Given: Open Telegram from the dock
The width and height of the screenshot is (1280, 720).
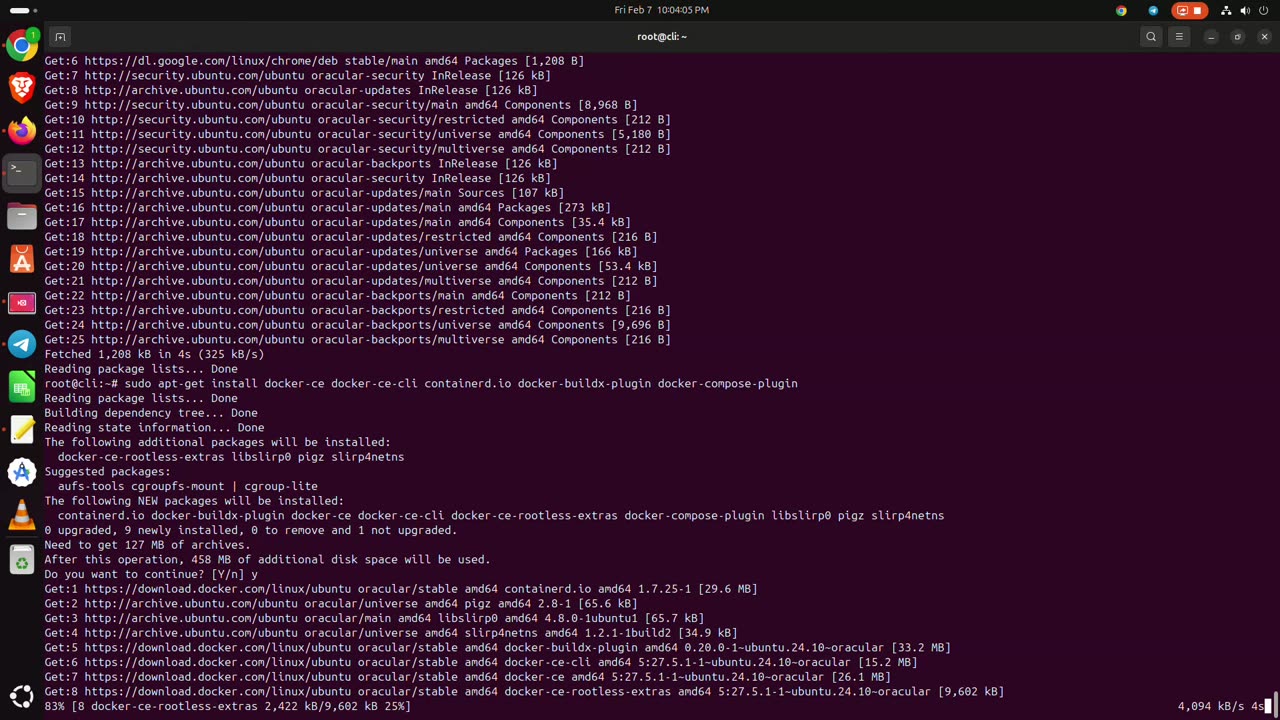Looking at the screenshot, I should coord(22,344).
